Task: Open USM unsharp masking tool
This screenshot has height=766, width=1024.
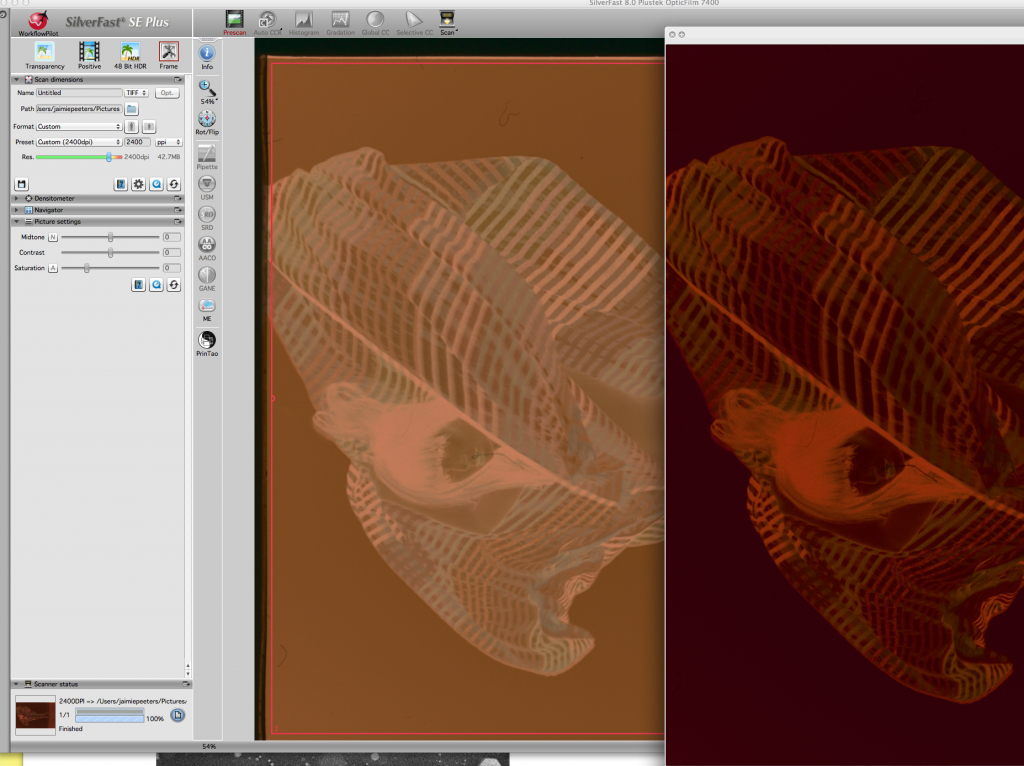Action: (207, 188)
